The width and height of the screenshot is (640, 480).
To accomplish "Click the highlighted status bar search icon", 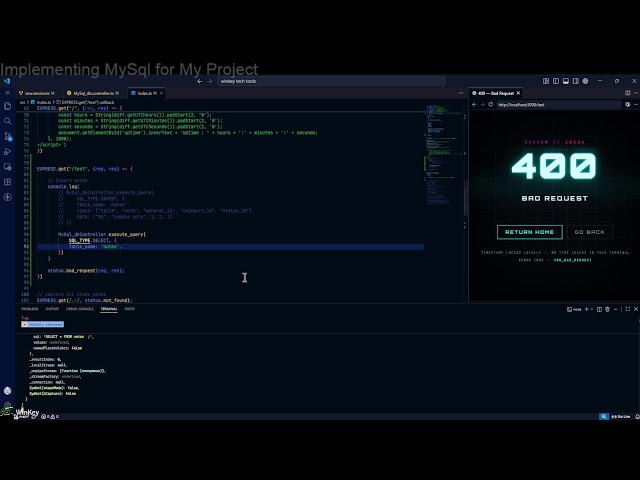I will [x=604, y=416].
